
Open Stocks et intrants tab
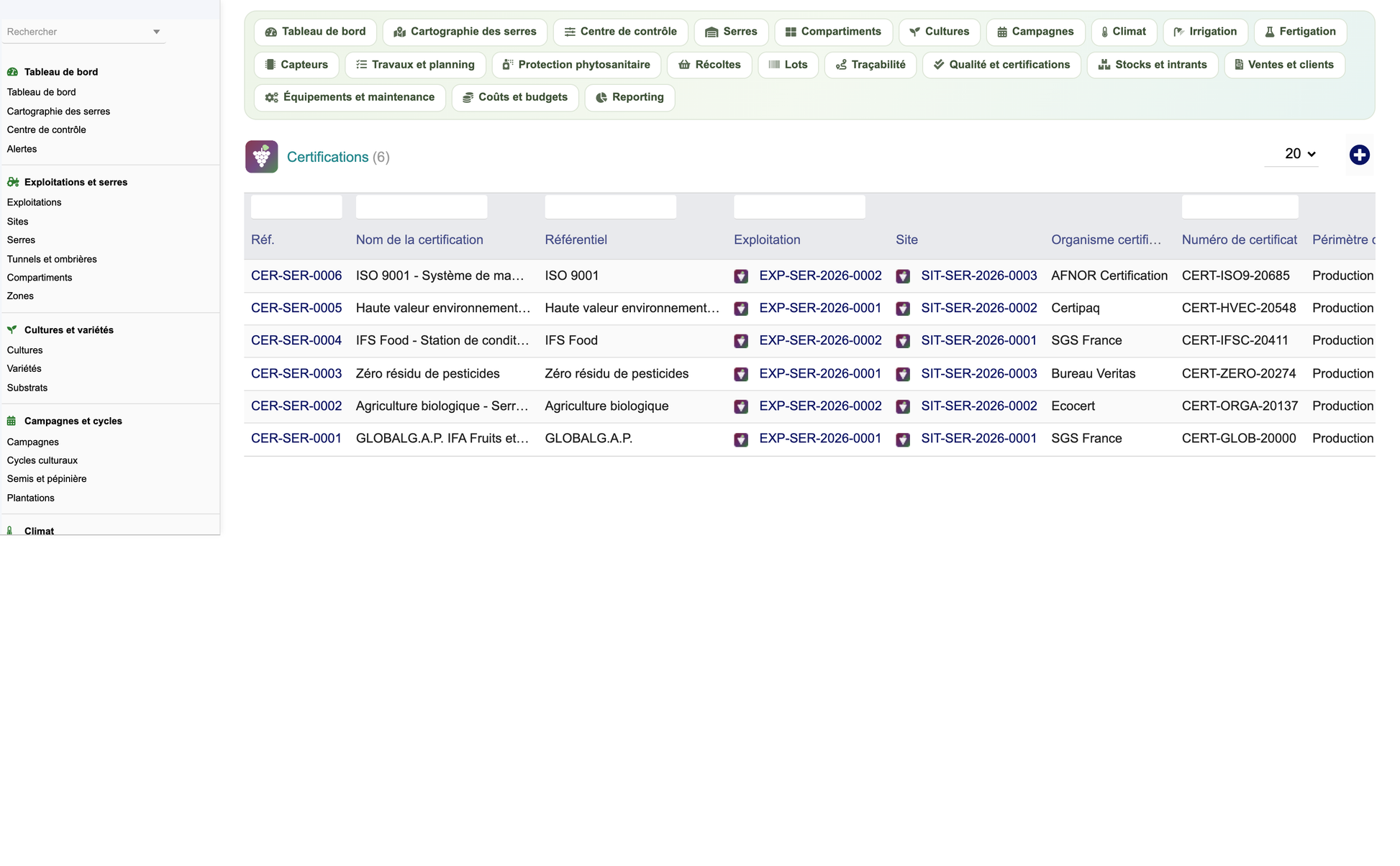pos(1153,65)
